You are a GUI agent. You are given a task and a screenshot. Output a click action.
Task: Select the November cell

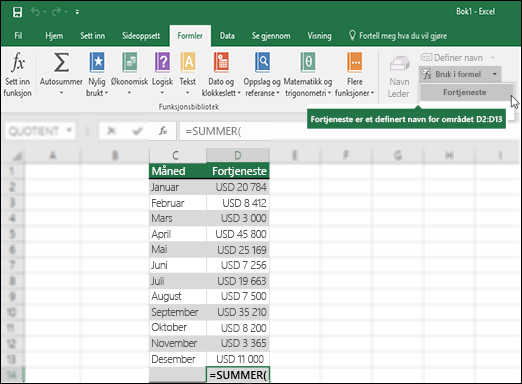tap(177, 343)
